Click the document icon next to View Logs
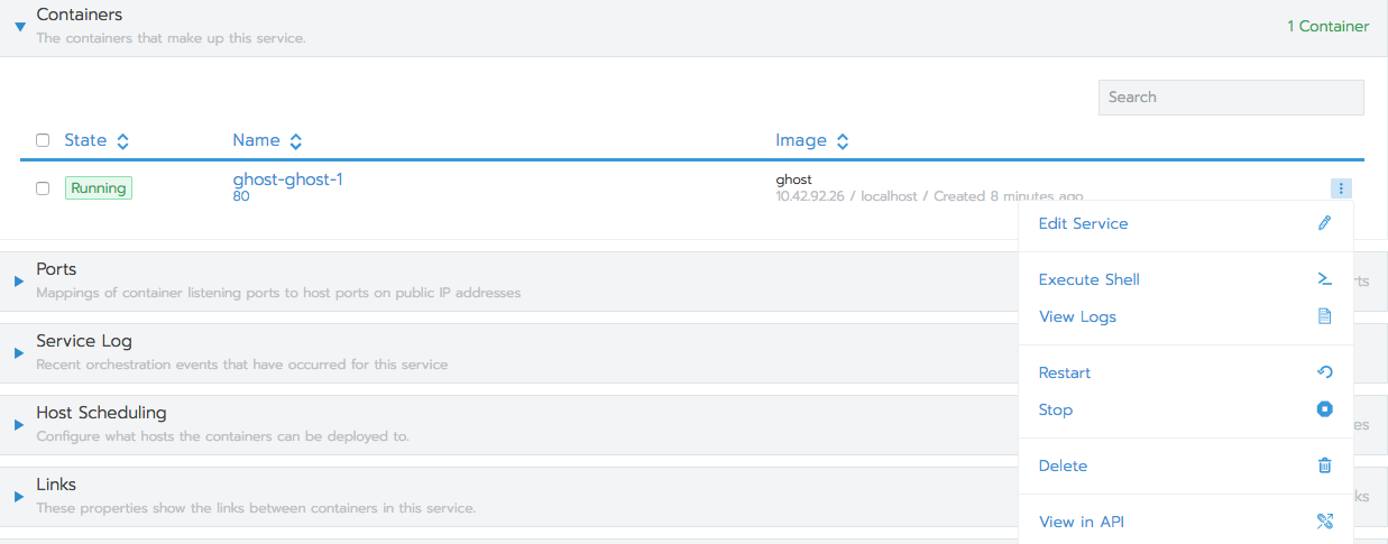 pos(1324,316)
